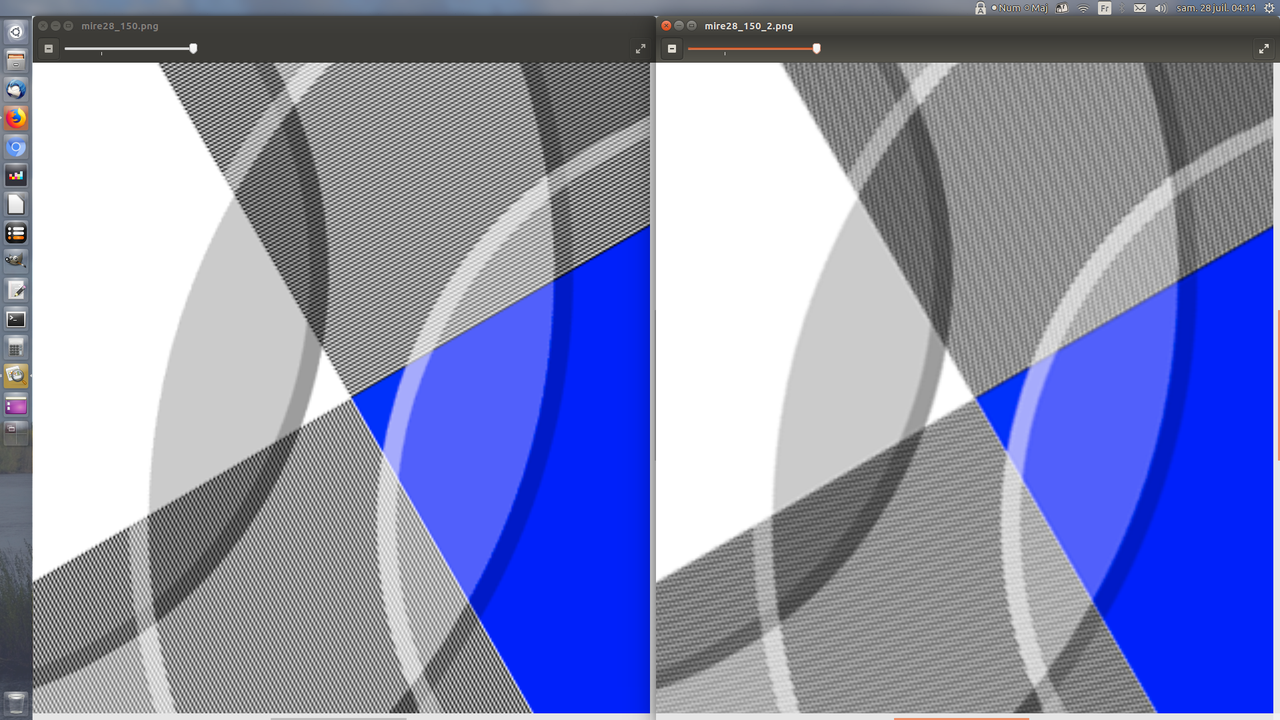Screen dimensions: 1280x720
Task: Open the Ubuntu Dash from the launcher
Action: pyautogui.click(x=15, y=31)
